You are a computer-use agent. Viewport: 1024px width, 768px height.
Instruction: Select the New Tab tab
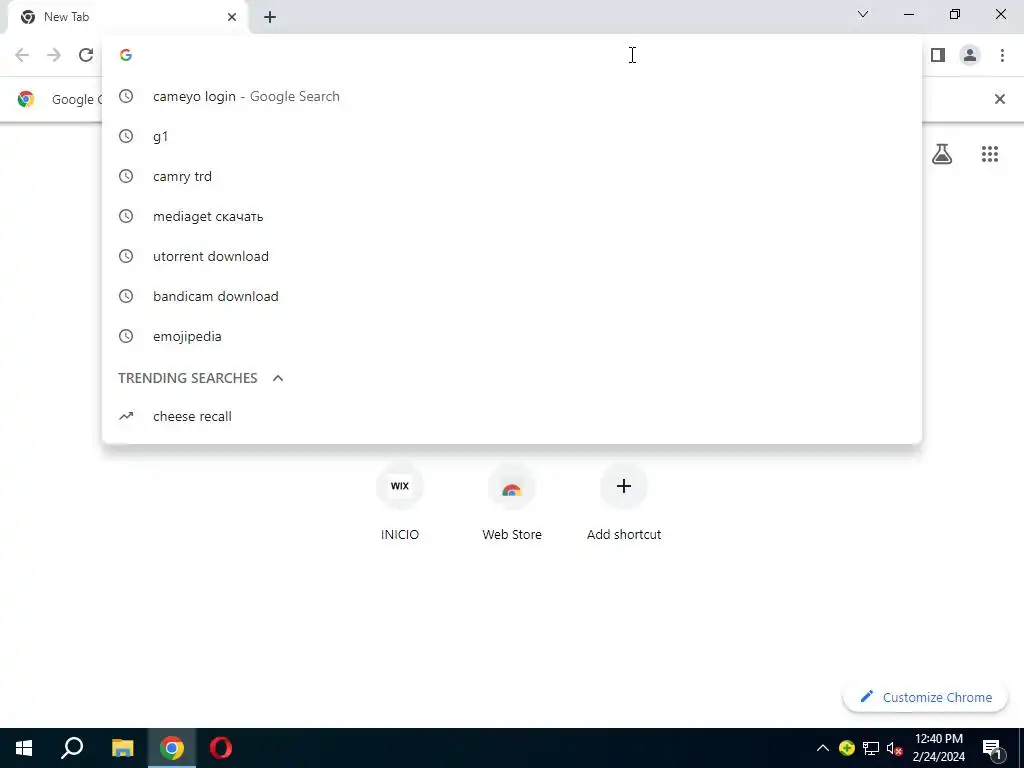coord(128,17)
